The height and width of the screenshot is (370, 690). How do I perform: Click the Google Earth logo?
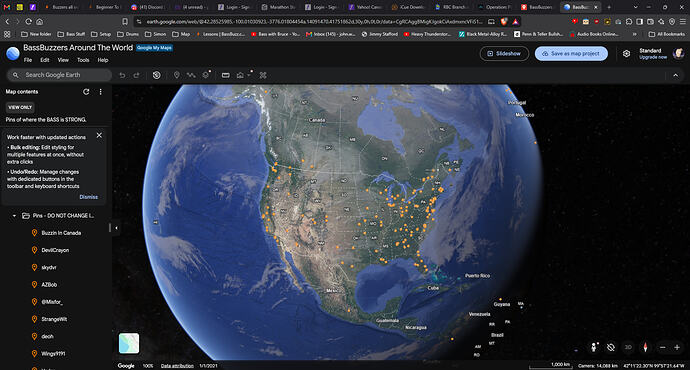click(x=13, y=54)
